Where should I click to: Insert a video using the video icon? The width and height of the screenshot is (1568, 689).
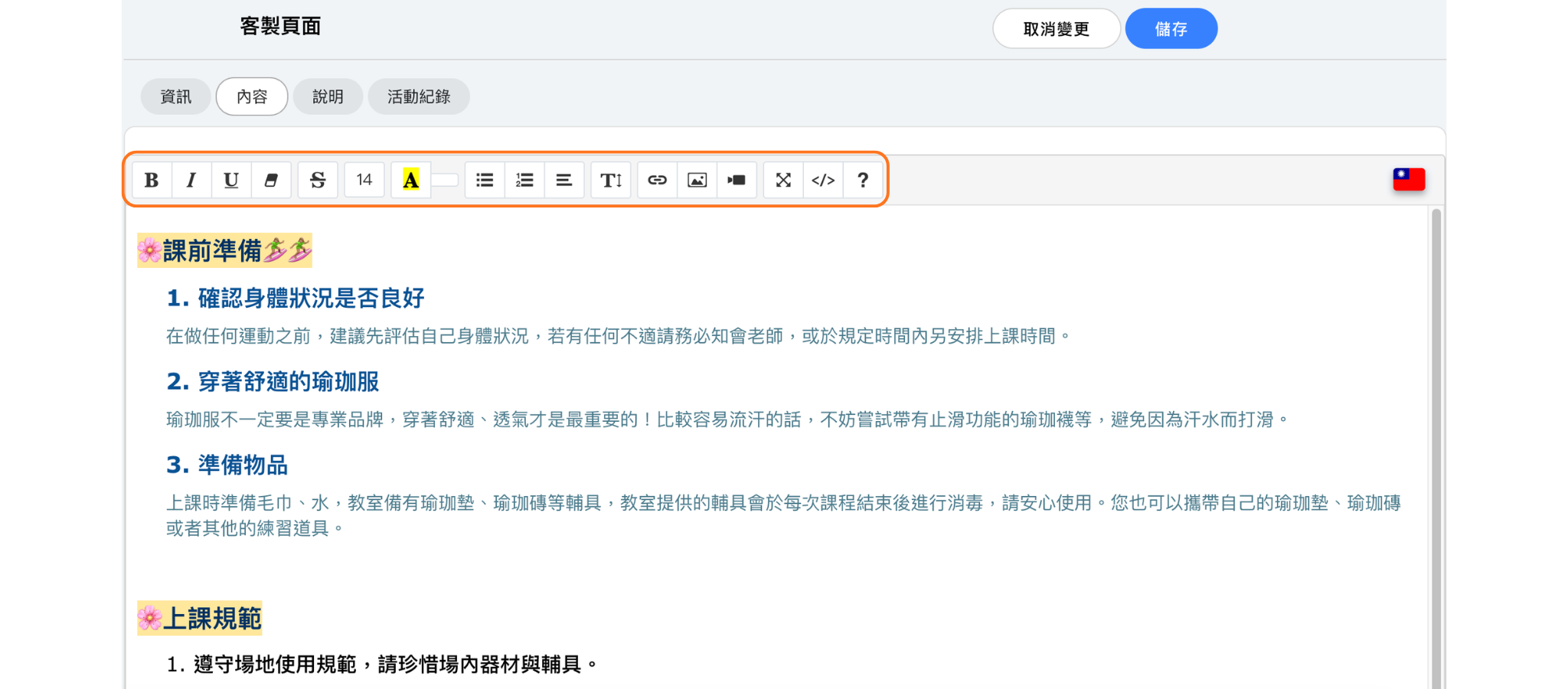(x=737, y=180)
